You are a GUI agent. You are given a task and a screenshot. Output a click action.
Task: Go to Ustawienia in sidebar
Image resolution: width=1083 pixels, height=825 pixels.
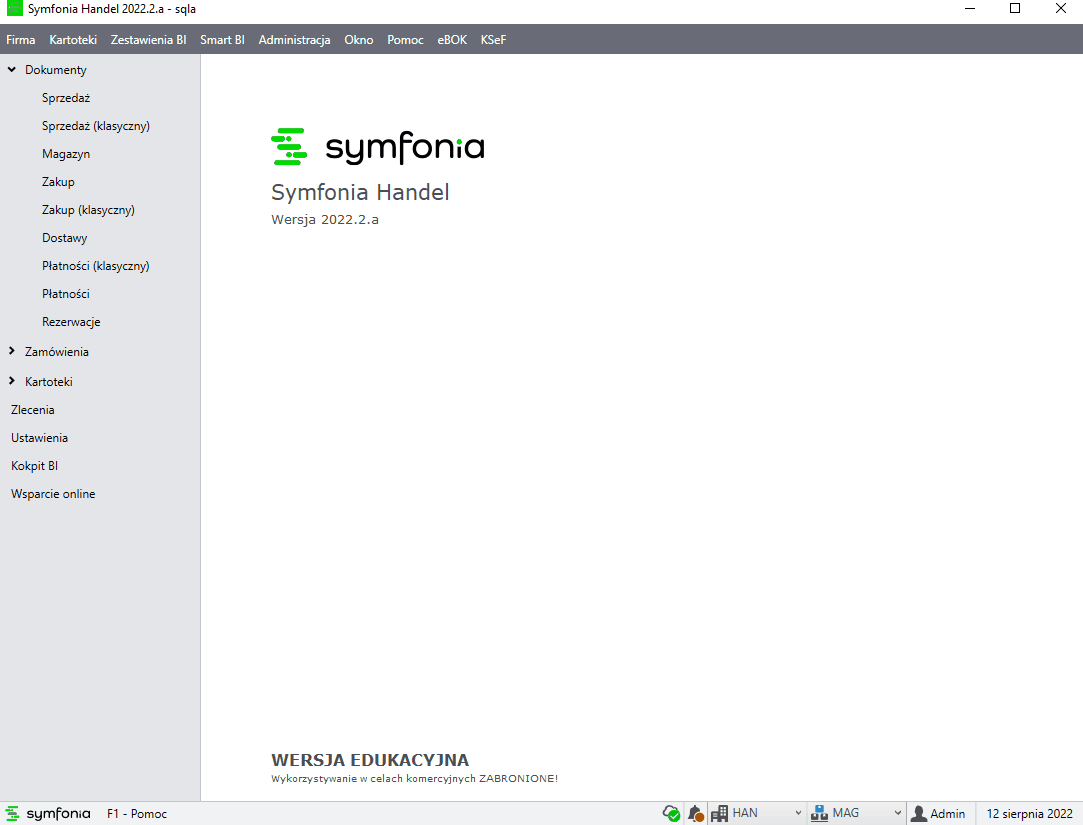(39, 438)
